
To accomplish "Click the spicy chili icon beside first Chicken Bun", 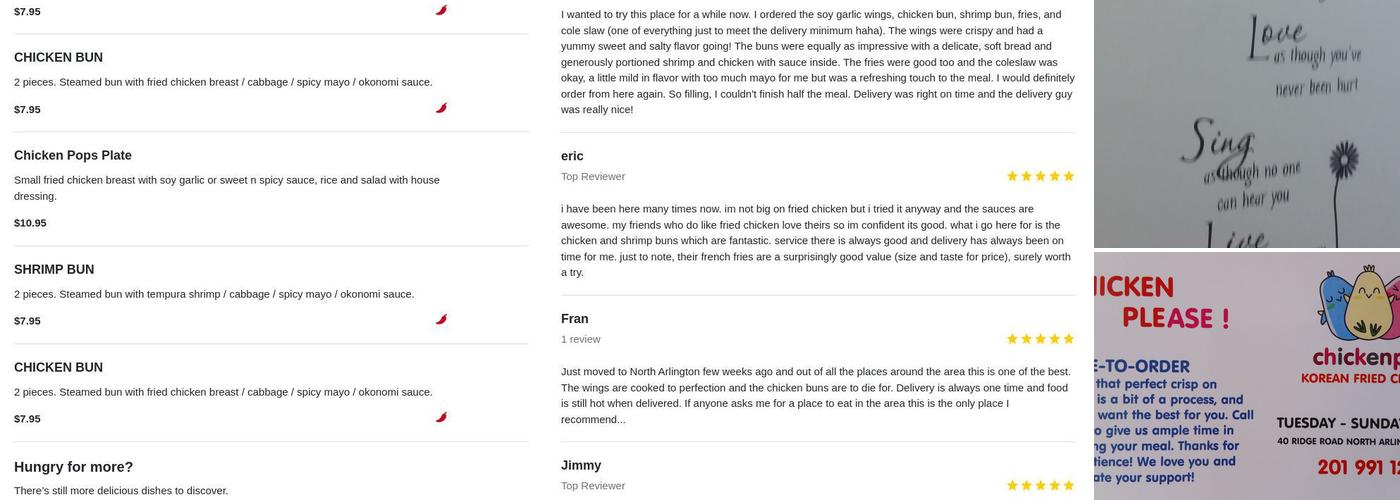I will coord(441,108).
